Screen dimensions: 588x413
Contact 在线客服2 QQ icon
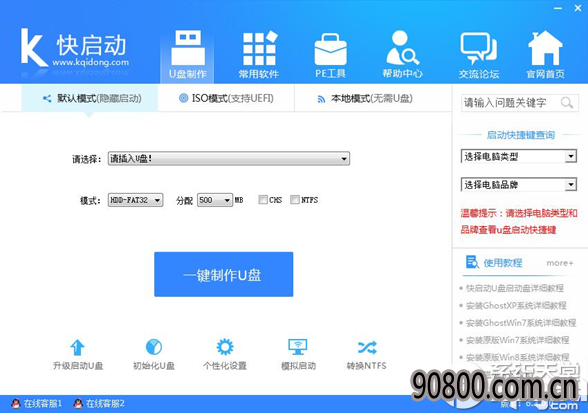[78, 404]
